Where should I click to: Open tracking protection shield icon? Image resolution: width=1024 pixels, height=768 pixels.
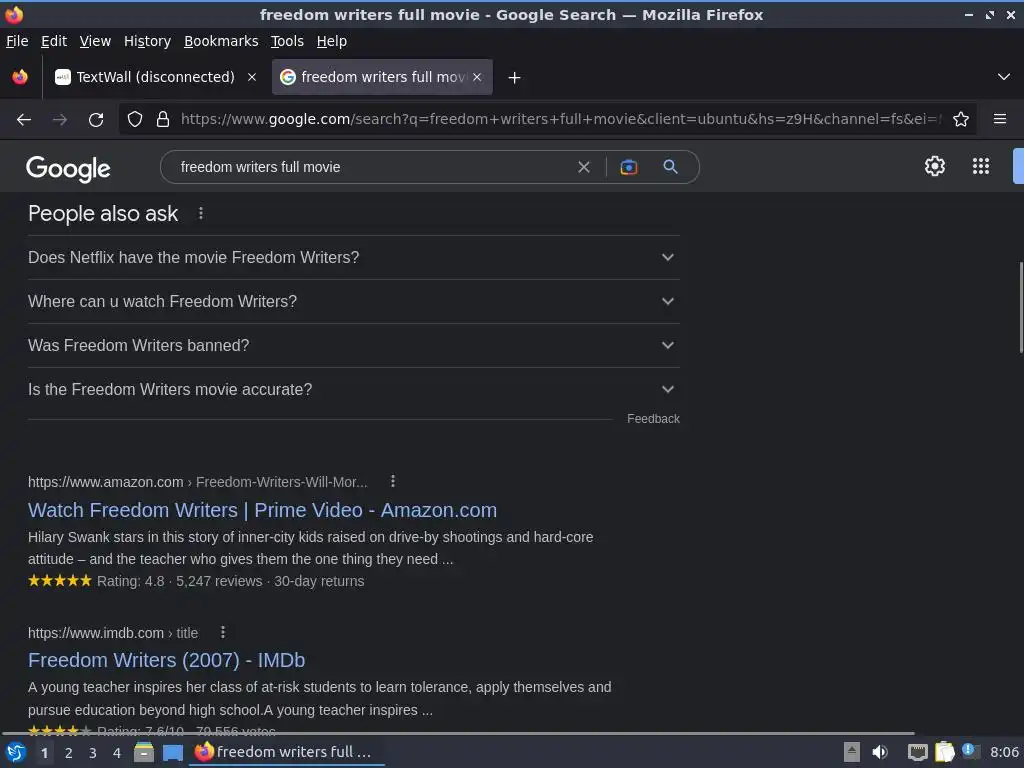(135, 120)
